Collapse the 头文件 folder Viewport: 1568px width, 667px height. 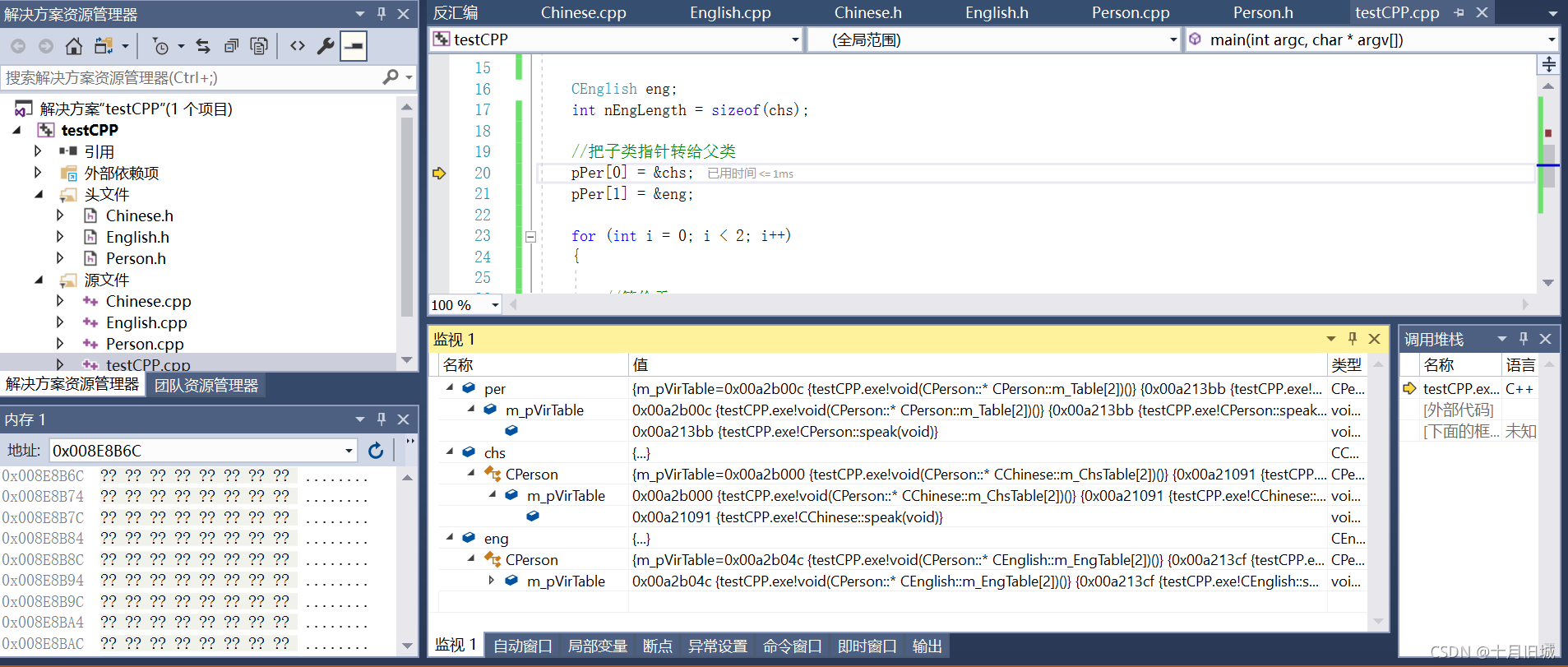39,194
